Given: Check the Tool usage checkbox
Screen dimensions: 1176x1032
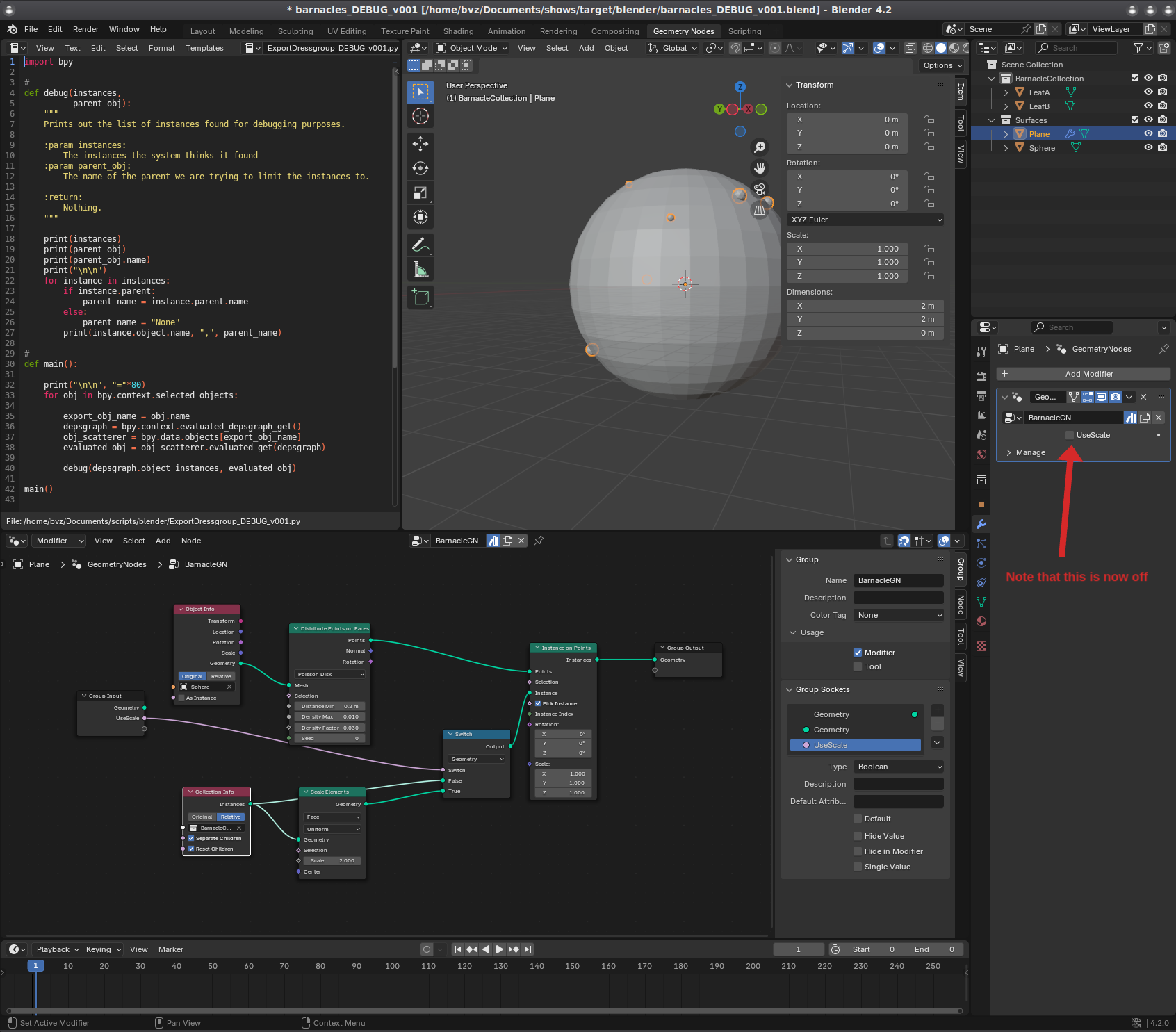Looking at the screenshot, I should (858, 666).
